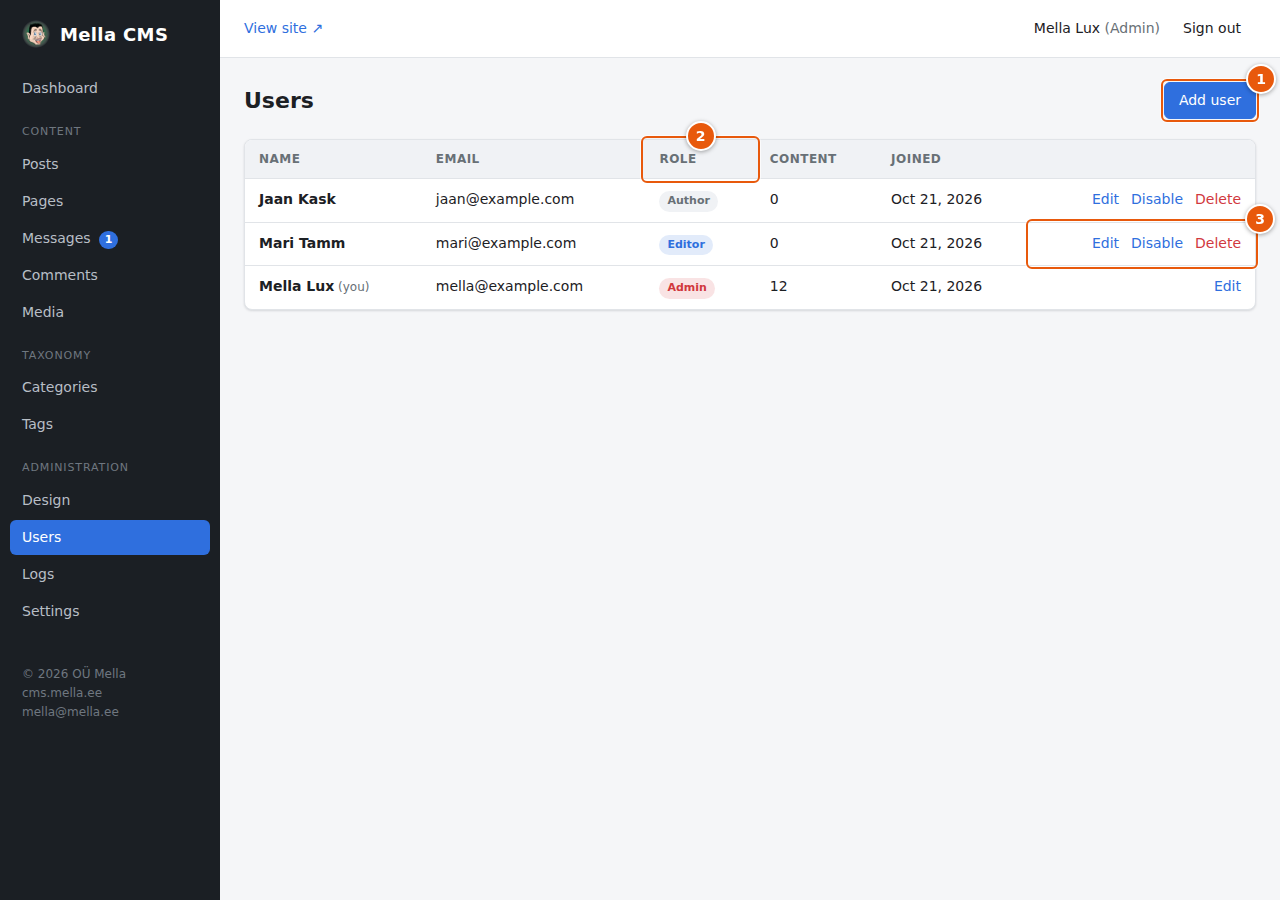The width and height of the screenshot is (1280, 900).
Task: Open the Logs page
Action: (x=110, y=574)
